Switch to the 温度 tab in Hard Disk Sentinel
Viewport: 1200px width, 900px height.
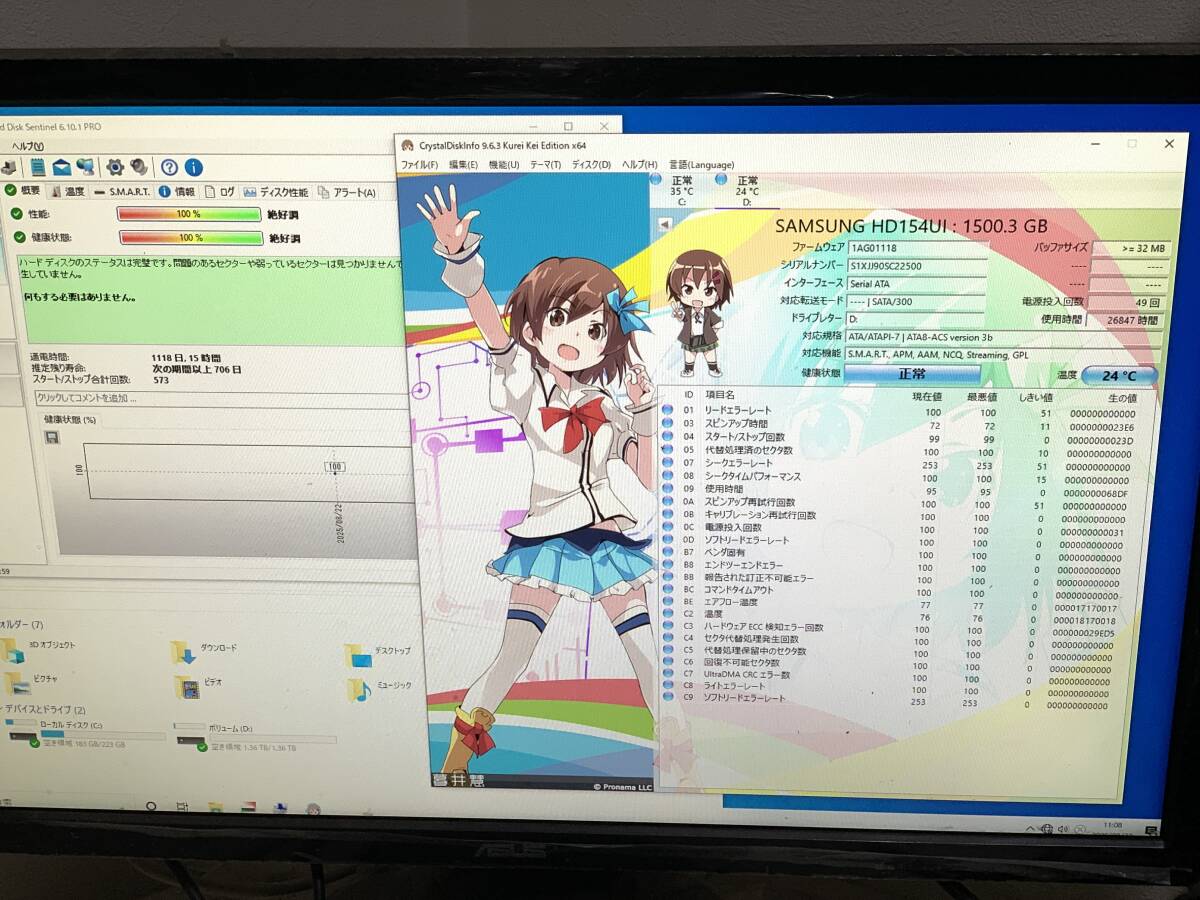67,191
